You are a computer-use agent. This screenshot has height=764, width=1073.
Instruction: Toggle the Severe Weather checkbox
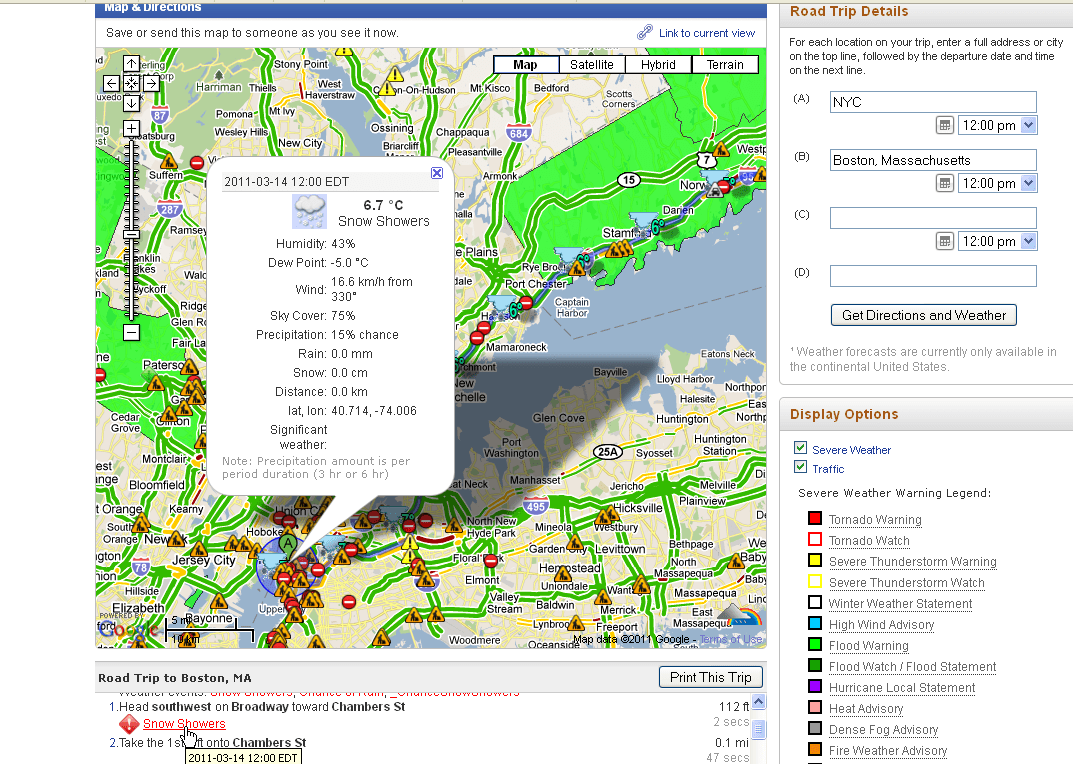tap(801, 448)
